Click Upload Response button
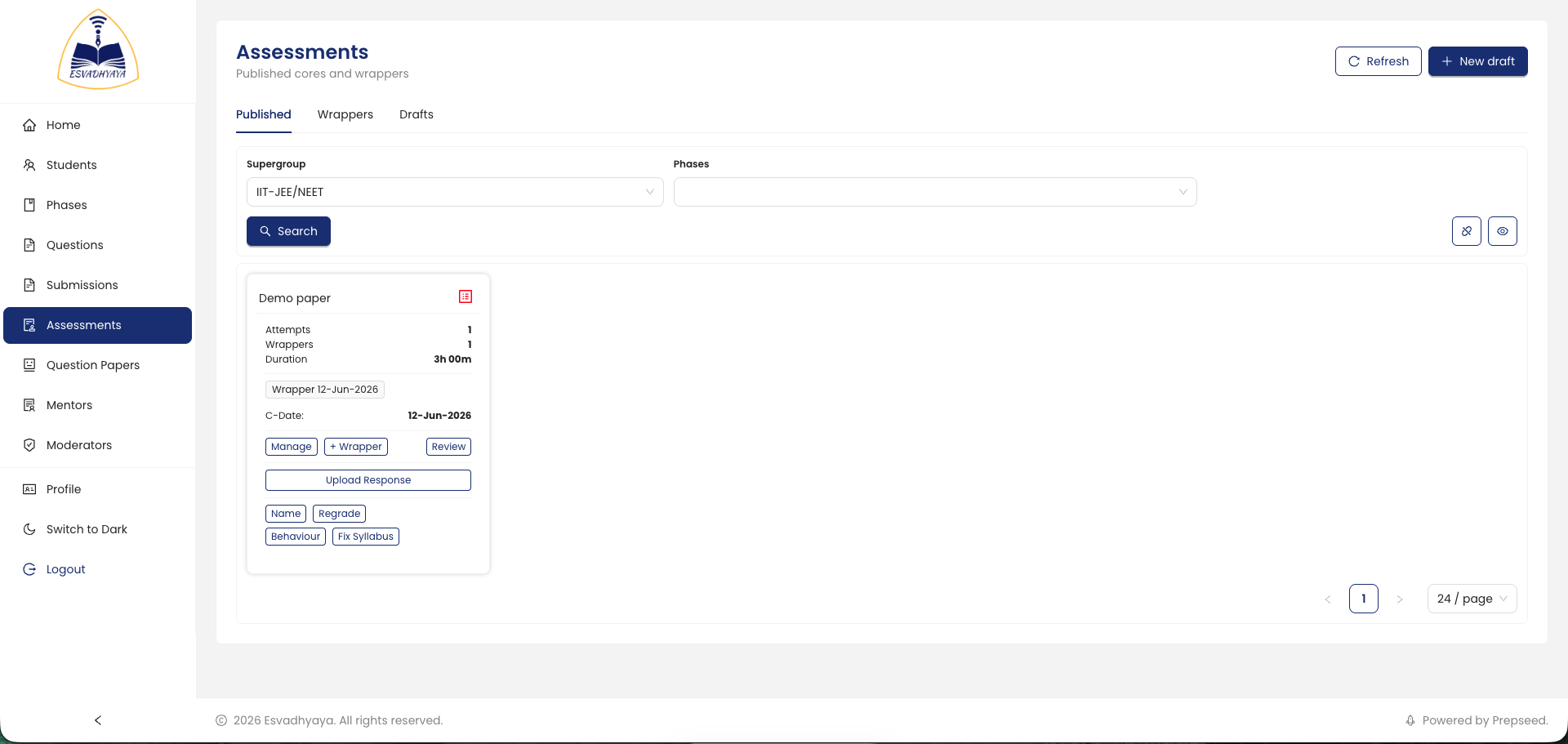 coord(368,480)
